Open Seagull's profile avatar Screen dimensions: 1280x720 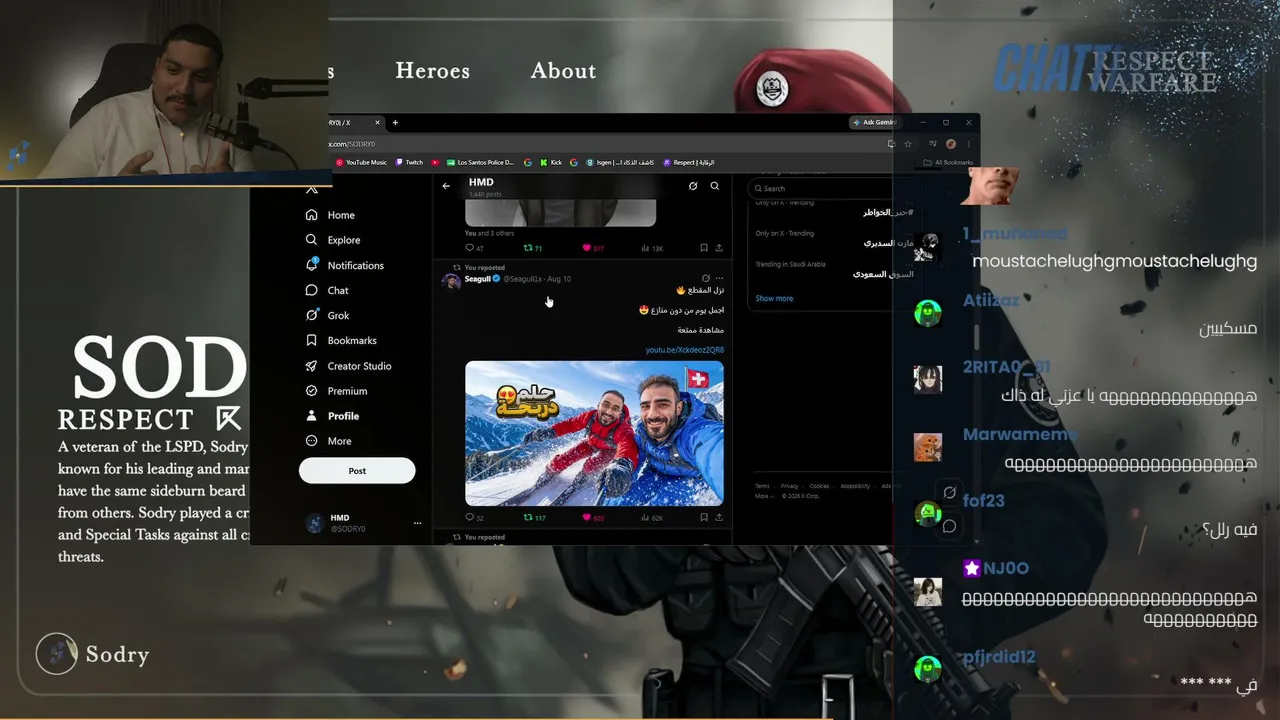click(x=451, y=281)
